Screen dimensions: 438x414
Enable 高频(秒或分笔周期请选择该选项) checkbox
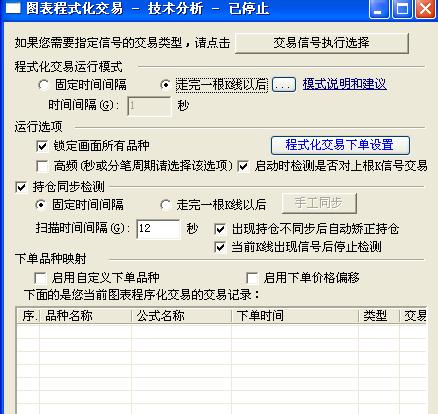click(x=42, y=166)
